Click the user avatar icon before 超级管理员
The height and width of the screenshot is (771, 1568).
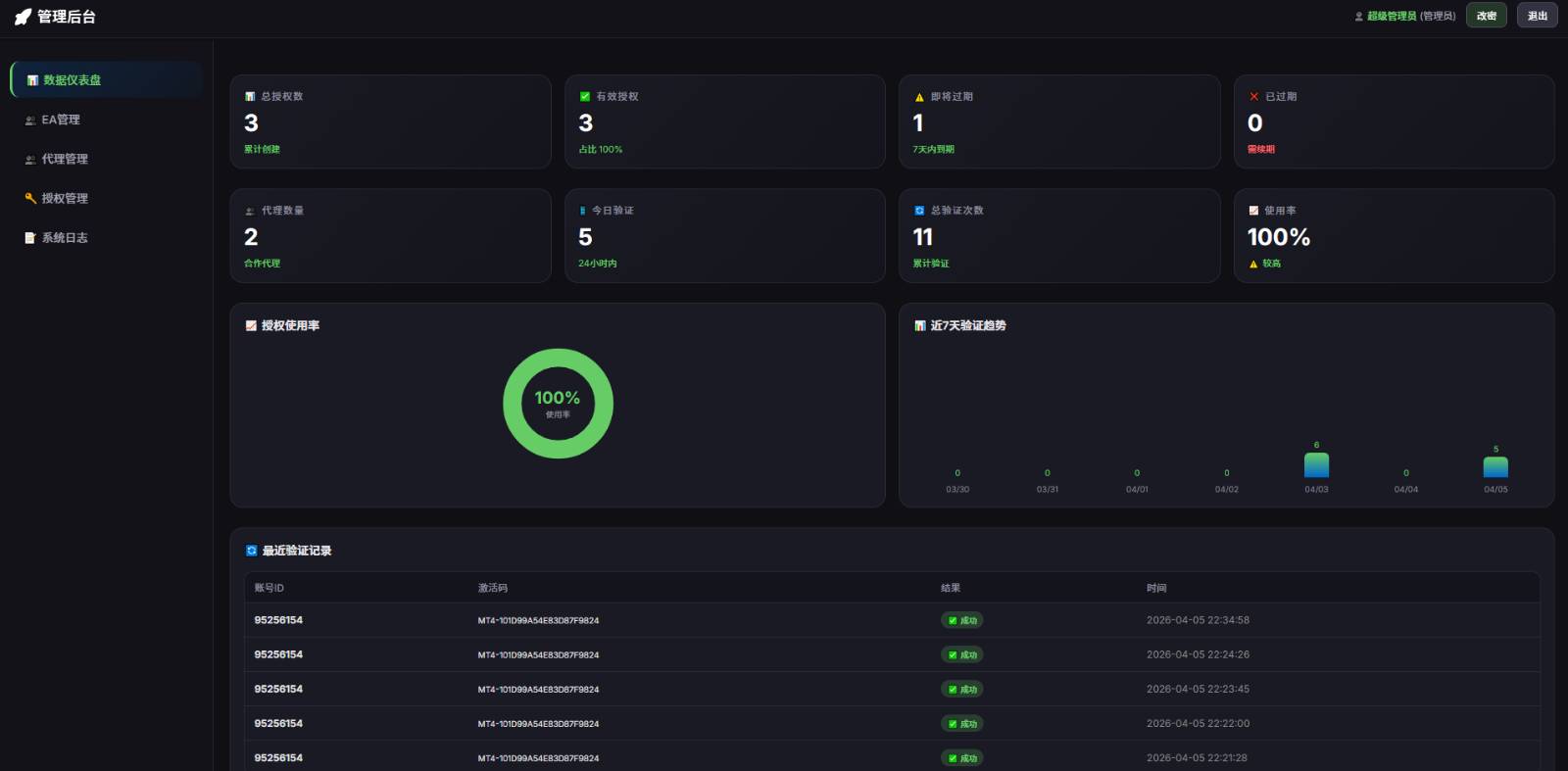[x=1359, y=17]
